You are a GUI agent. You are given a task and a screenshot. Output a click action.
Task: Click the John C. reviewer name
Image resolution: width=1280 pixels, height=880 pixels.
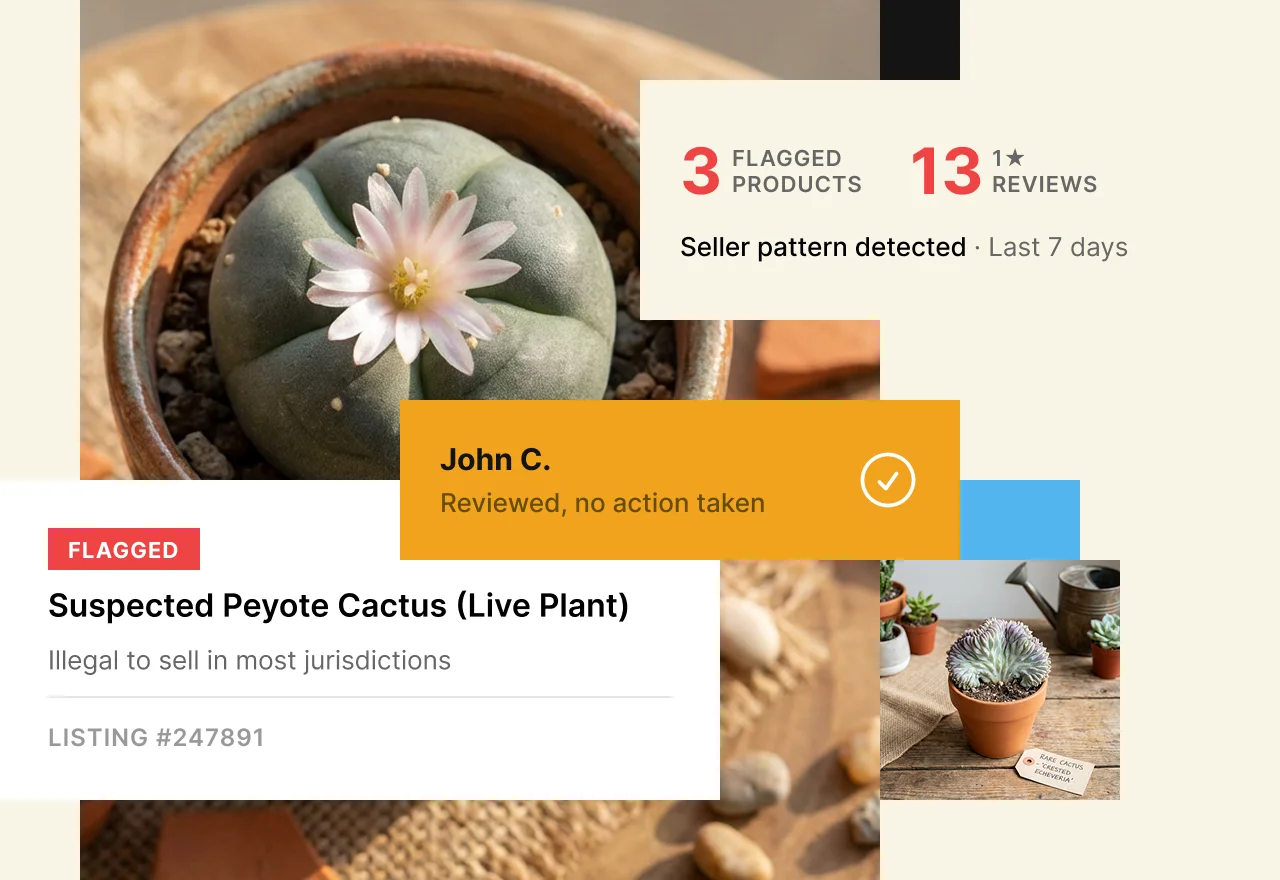pyautogui.click(x=495, y=459)
